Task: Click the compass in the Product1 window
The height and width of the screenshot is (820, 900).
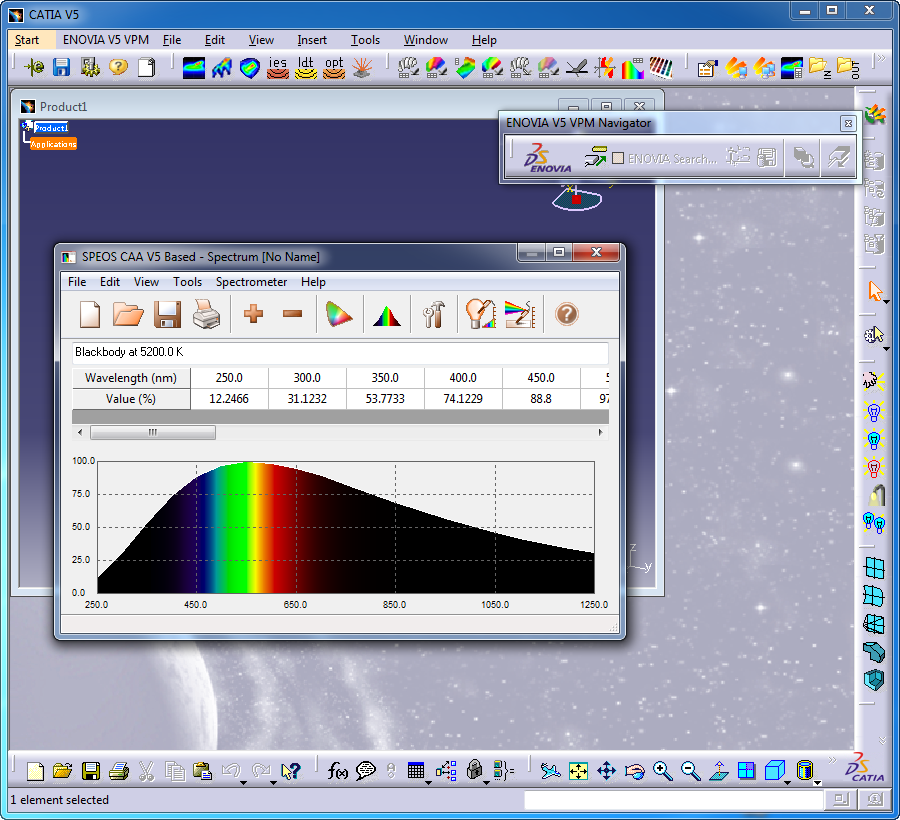Action: (x=577, y=198)
